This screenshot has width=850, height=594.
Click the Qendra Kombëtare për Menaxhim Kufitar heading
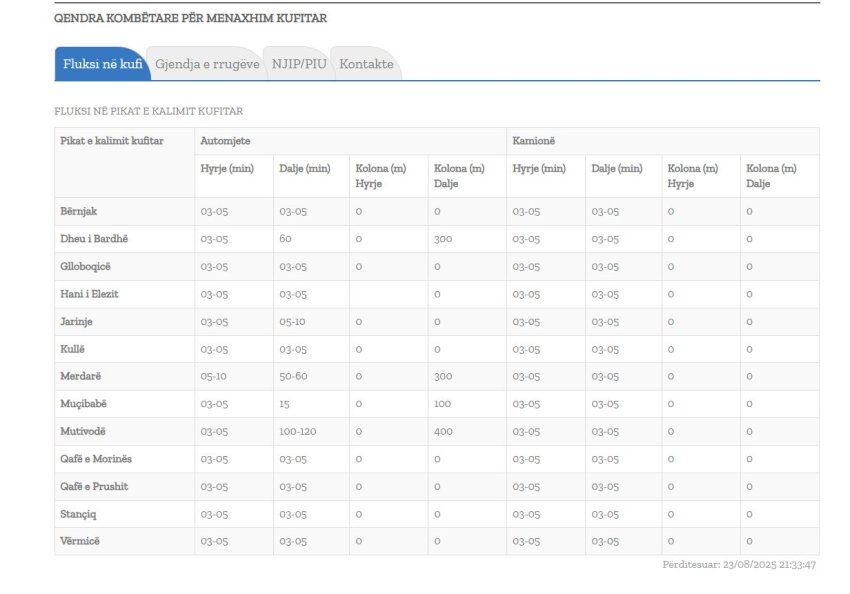(x=190, y=18)
